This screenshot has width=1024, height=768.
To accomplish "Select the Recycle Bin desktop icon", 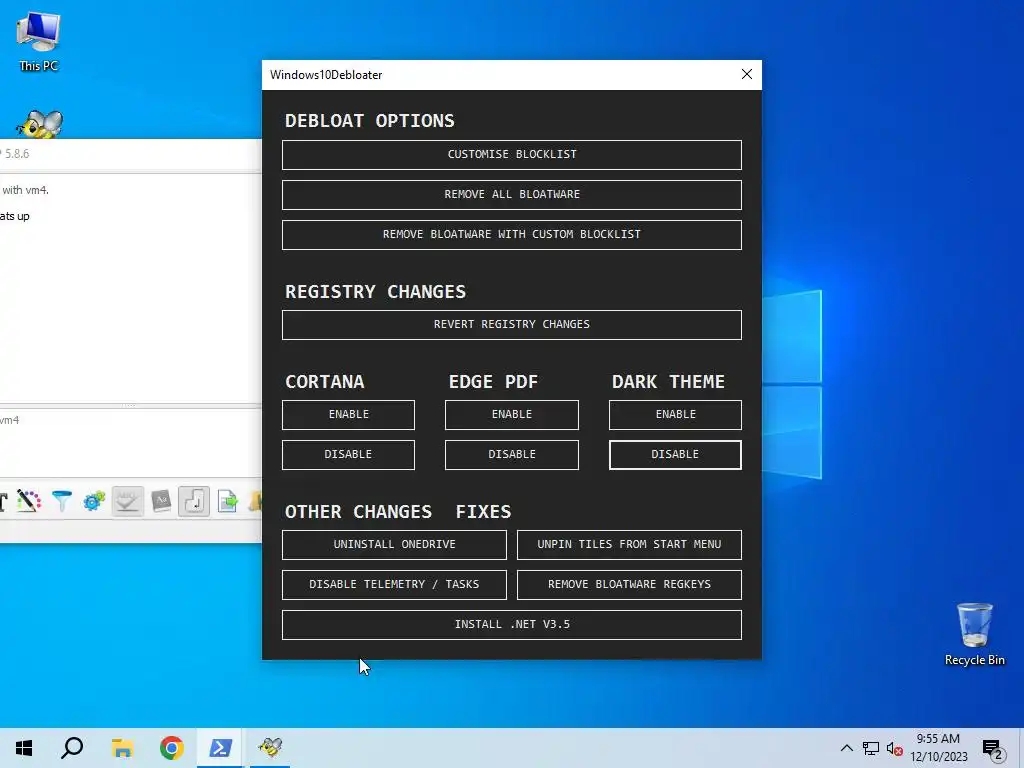I will [974, 634].
